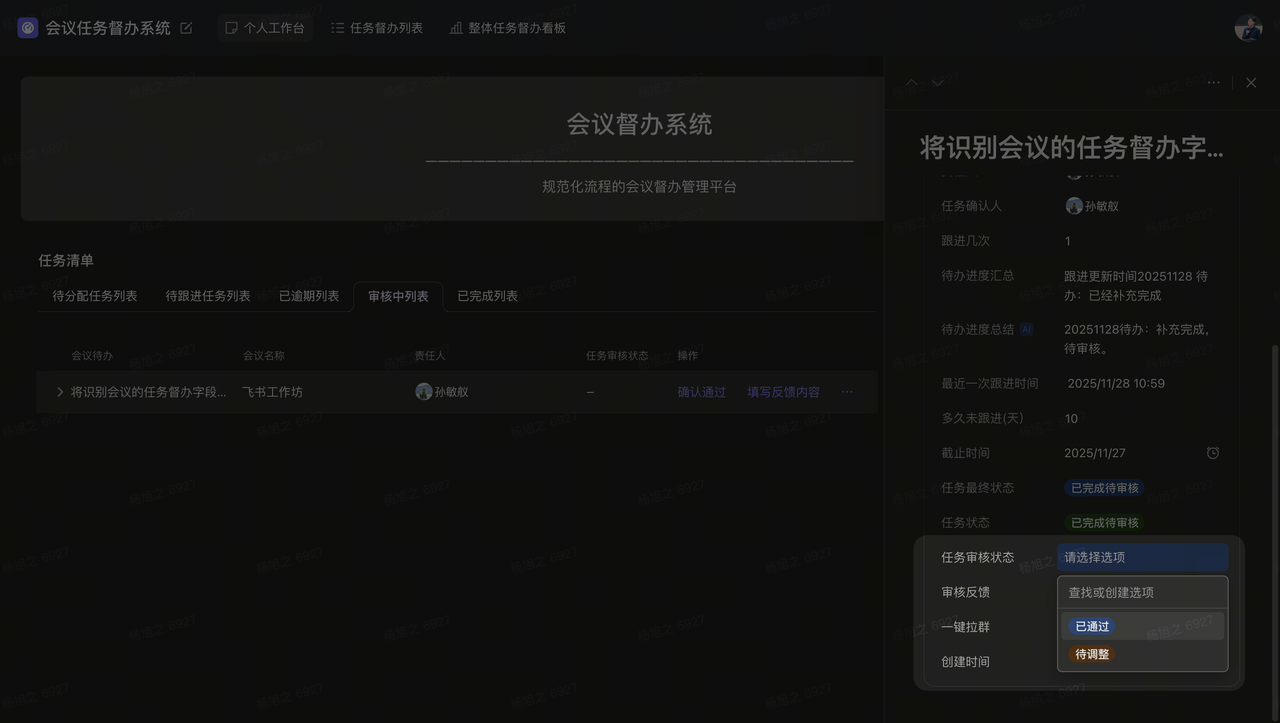Open the 任务督办列表 page

(x=377, y=28)
